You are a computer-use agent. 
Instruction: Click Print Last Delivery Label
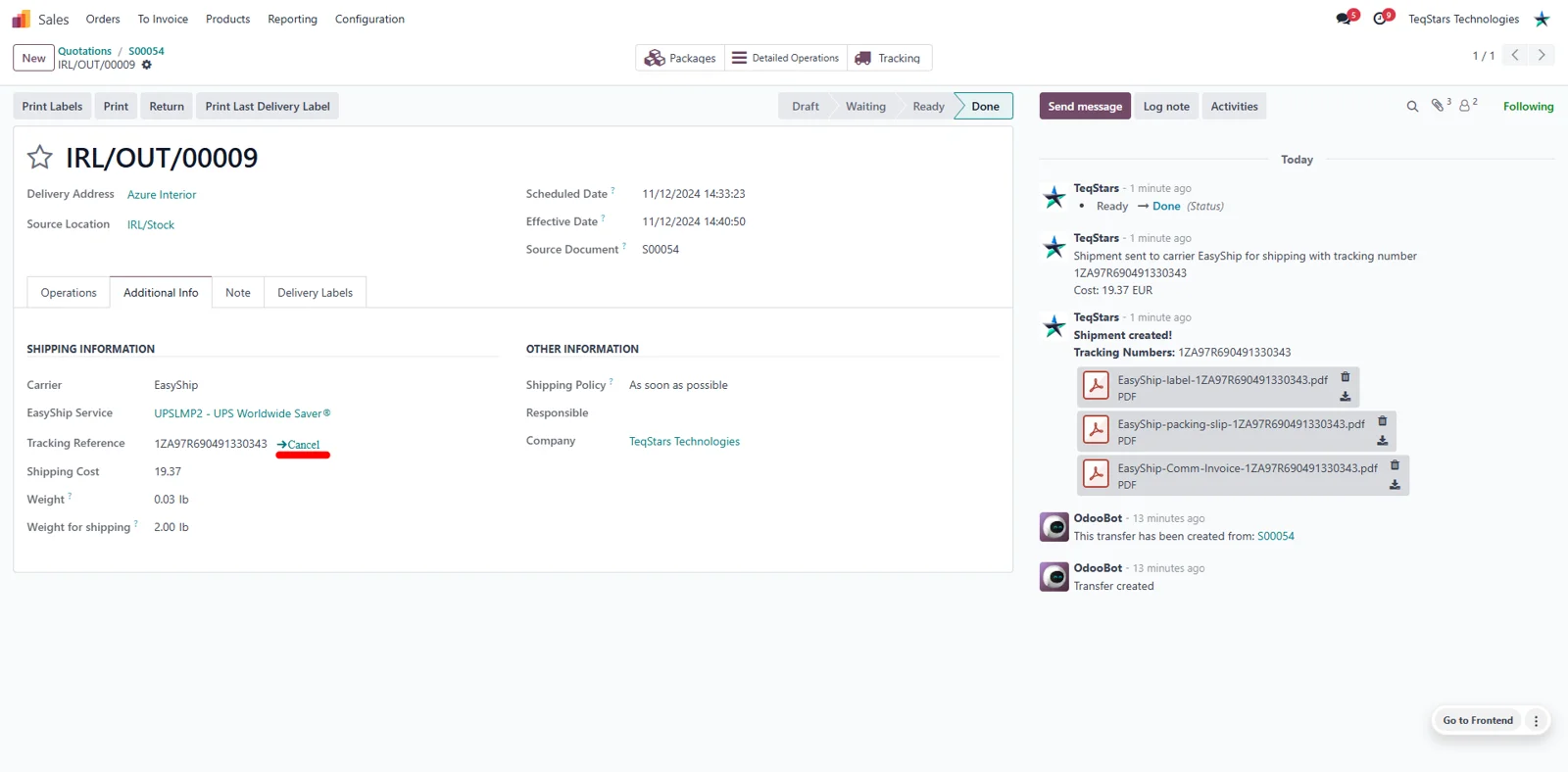coord(268,106)
